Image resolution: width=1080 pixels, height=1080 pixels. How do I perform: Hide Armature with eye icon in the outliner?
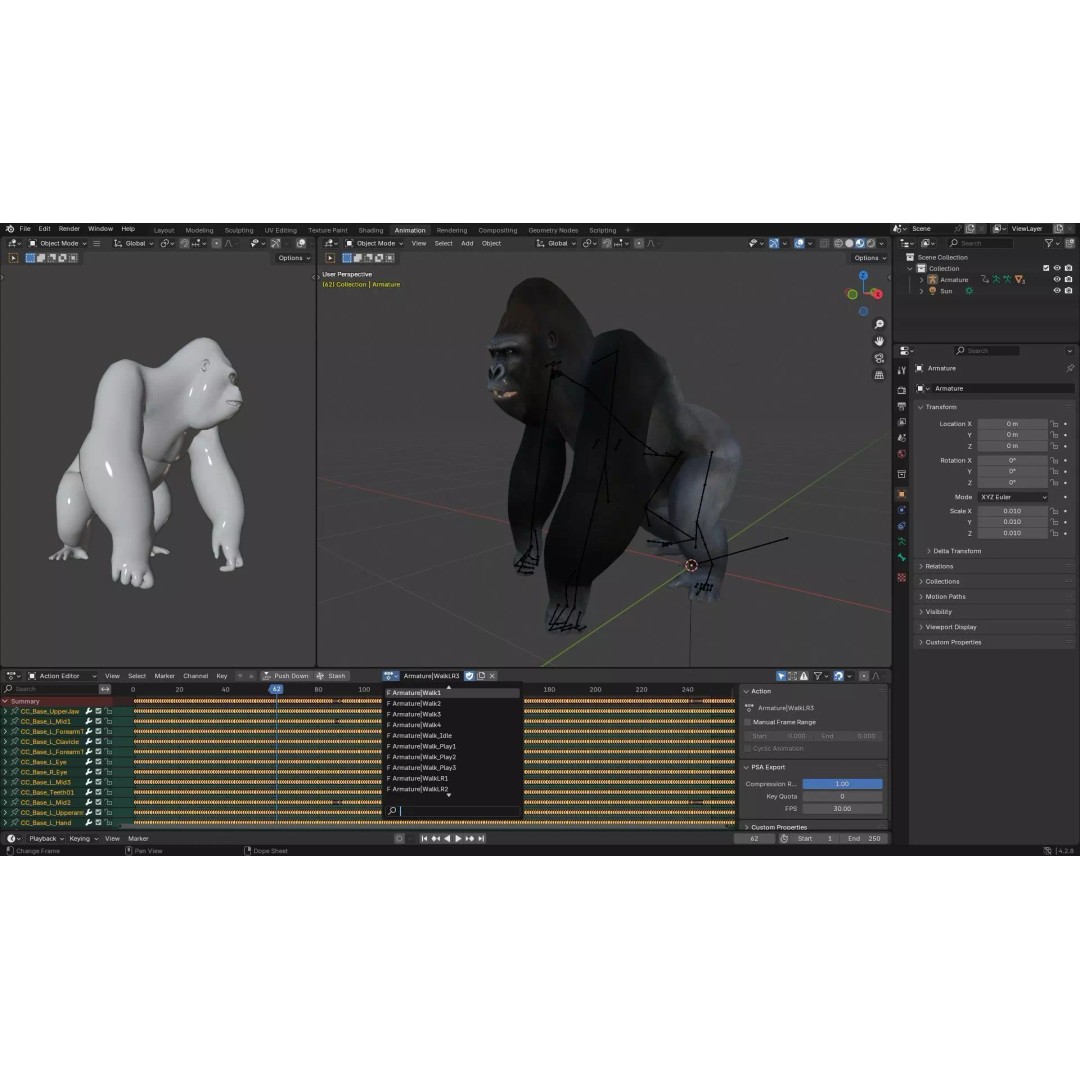1057,280
